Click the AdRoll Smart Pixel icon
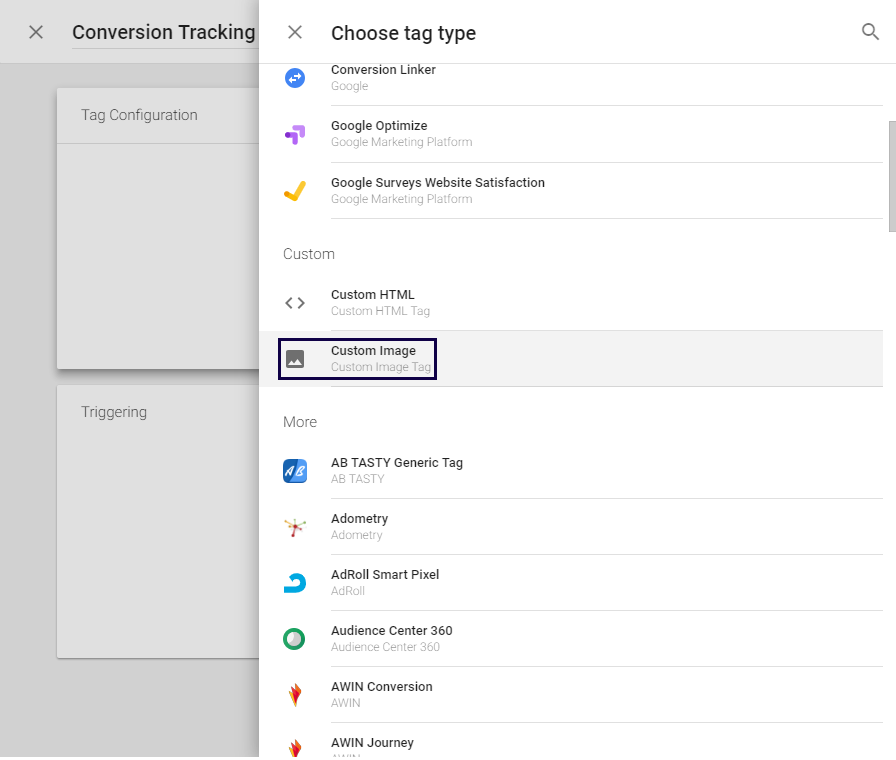Viewport: 896px width, 760px height. pos(294,583)
